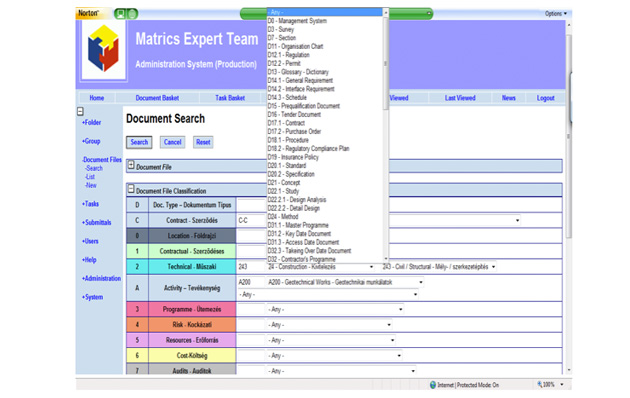Choose D20.1 - Standard in the dropdown list
The height and width of the screenshot is (398, 630).
tap(287, 165)
